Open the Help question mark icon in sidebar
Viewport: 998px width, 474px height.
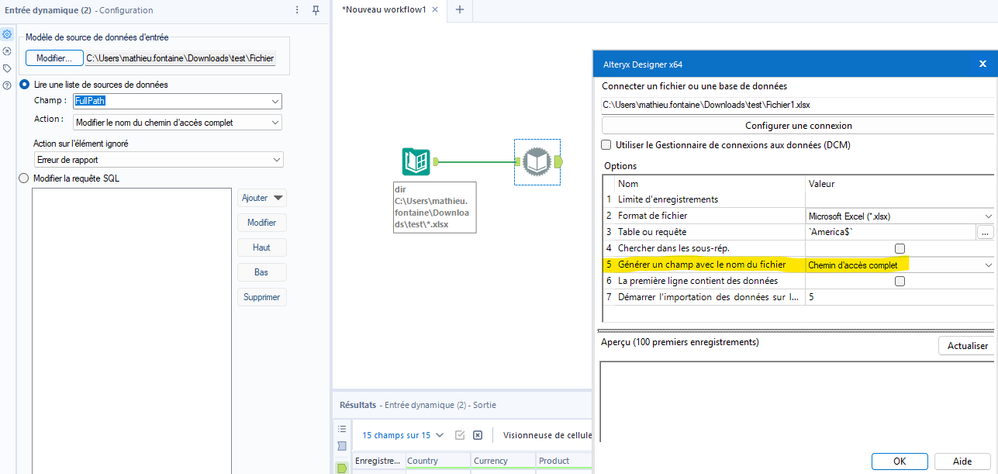(x=8, y=85)
